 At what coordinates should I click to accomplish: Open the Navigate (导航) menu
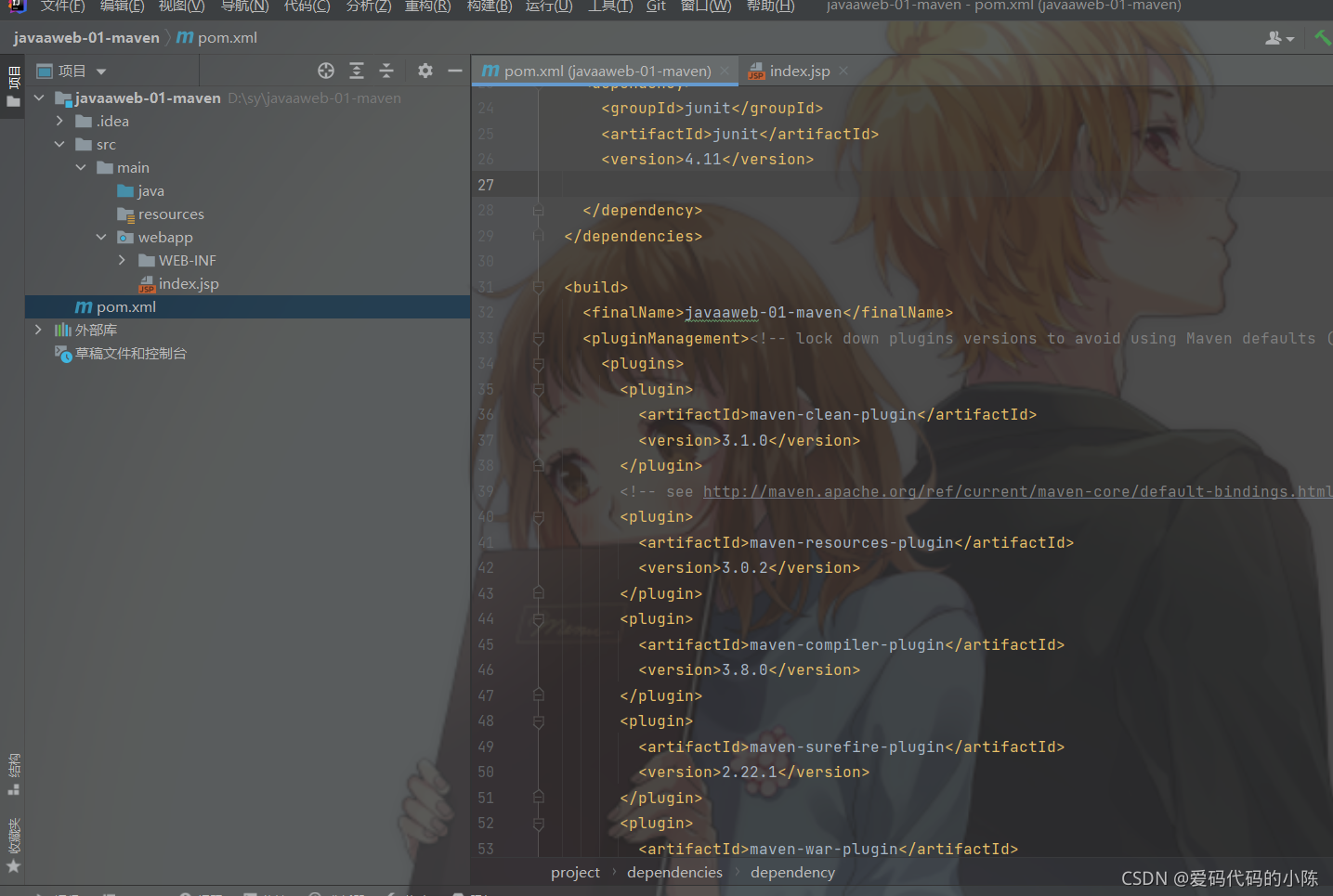pos(244,6)
